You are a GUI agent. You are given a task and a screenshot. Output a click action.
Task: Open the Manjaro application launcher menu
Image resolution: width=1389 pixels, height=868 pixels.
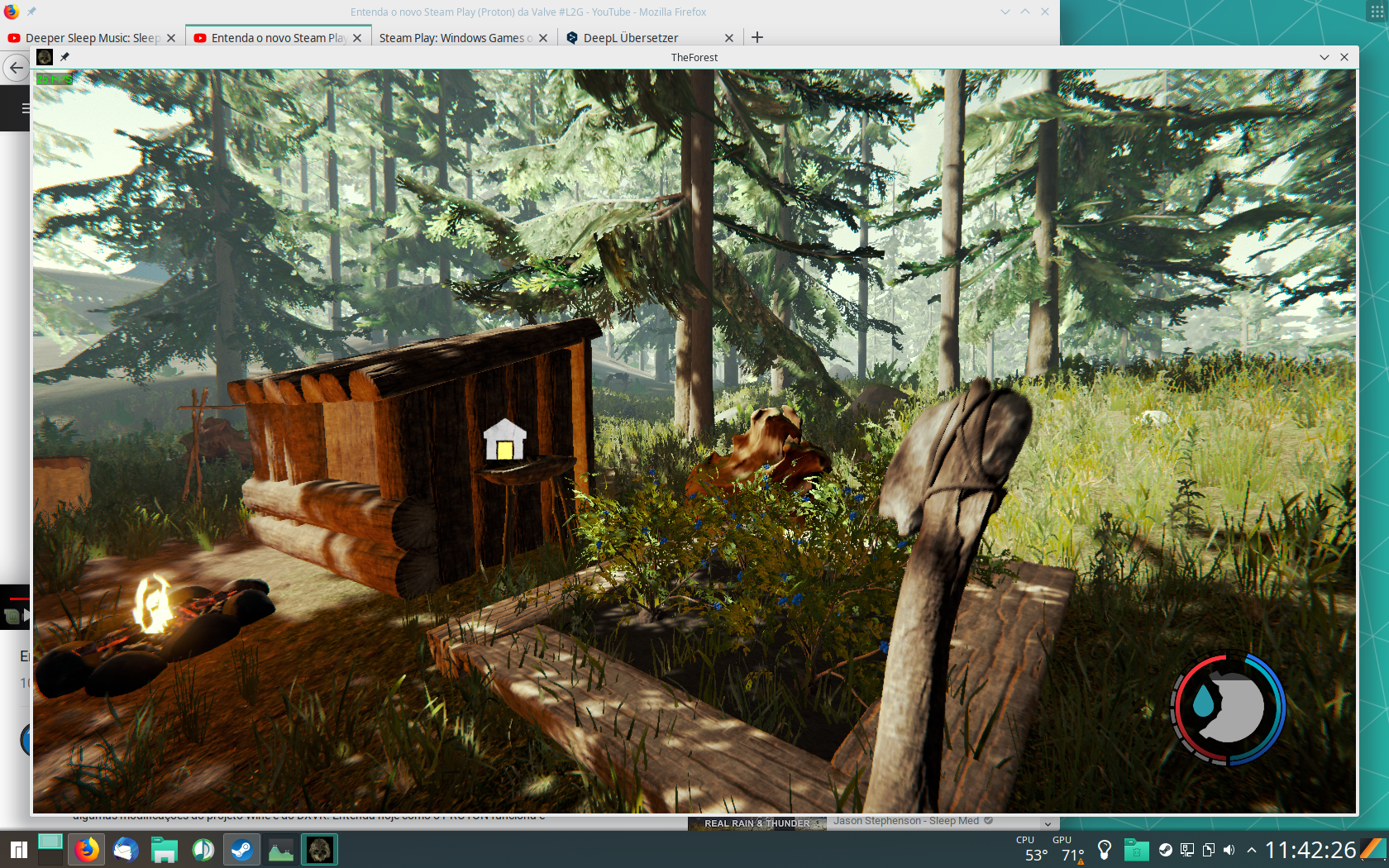(18, 850)
